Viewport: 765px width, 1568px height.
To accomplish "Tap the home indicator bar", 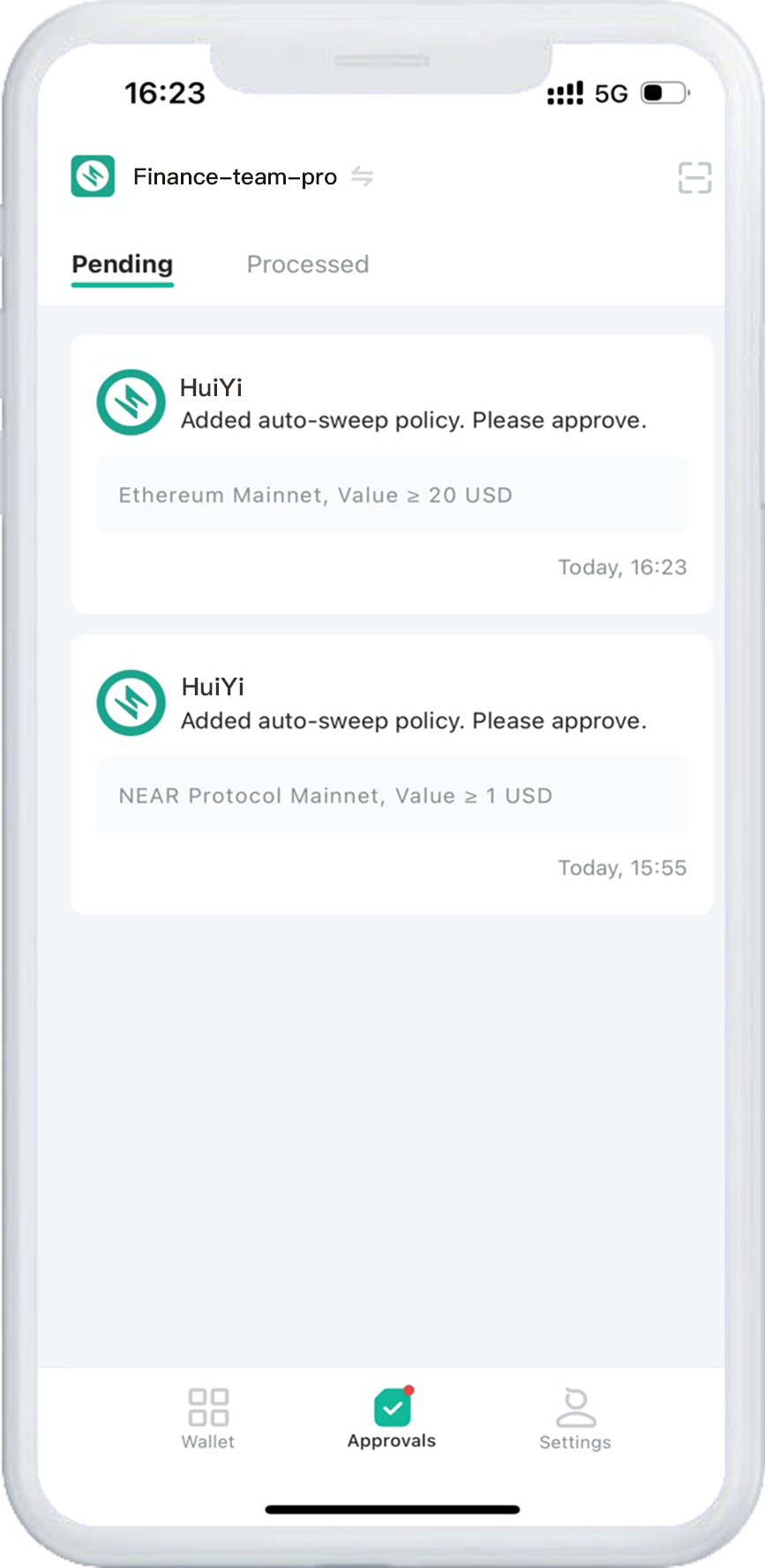I will 393,1510.
